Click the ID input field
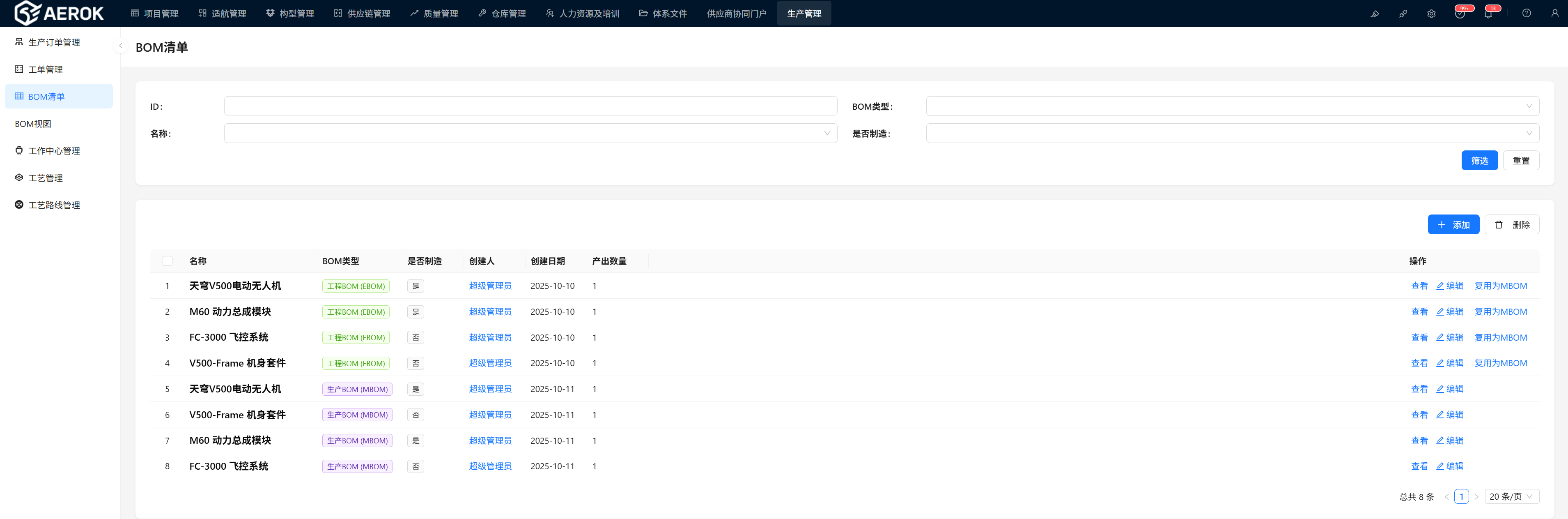 point(530,106)
